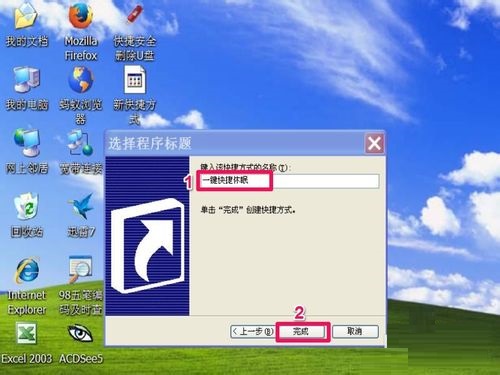Click the Internet Explorer desktop icon
Viewport: 500px width, 375px height.
27,270
